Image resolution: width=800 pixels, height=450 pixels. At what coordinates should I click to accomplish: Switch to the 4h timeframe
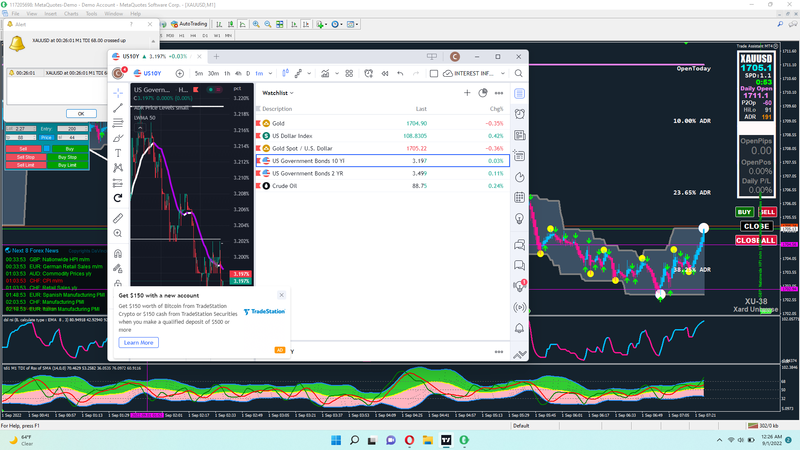point(238,73)
